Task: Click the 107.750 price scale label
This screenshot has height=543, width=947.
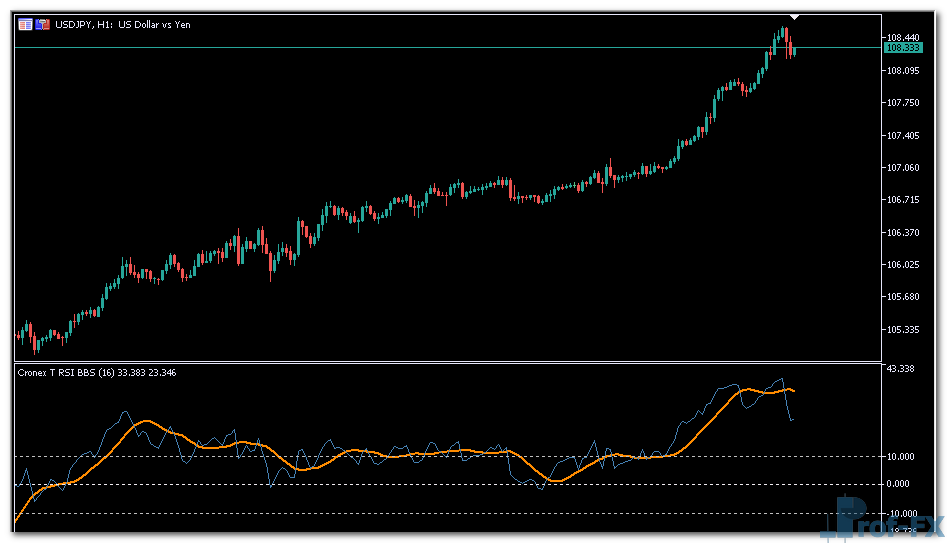Action: pyautogui.click(x=903, y=103)
